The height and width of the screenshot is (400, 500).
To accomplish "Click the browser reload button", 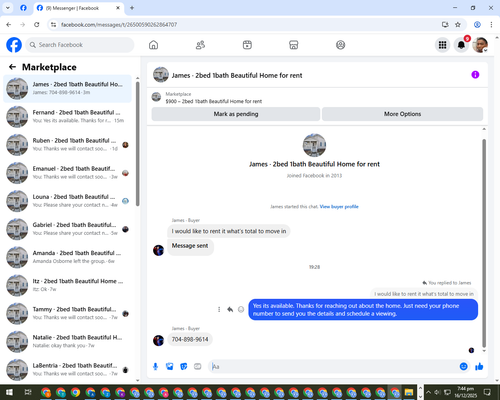I will 37,25.
